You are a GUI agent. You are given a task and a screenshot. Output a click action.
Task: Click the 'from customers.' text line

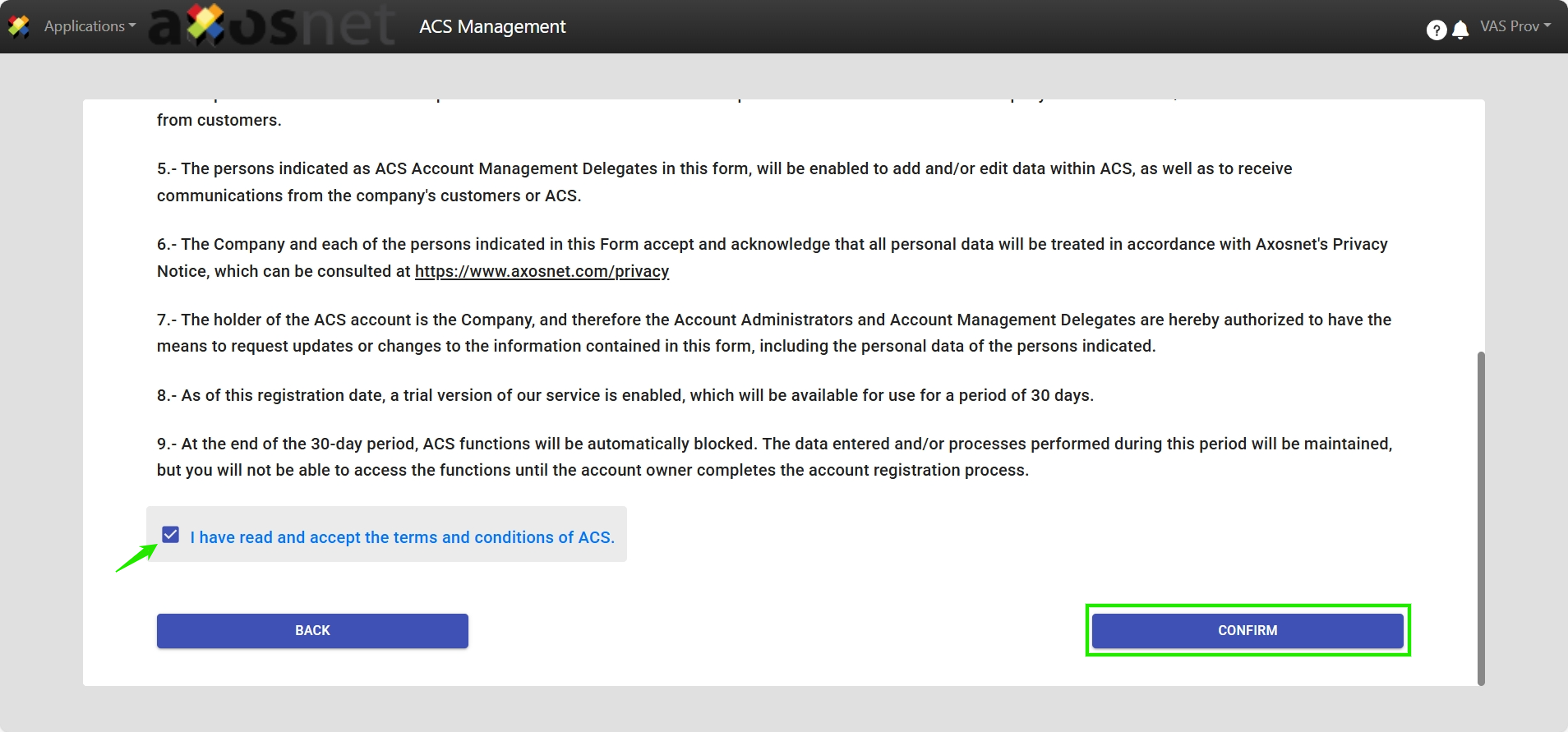(219, 120)
